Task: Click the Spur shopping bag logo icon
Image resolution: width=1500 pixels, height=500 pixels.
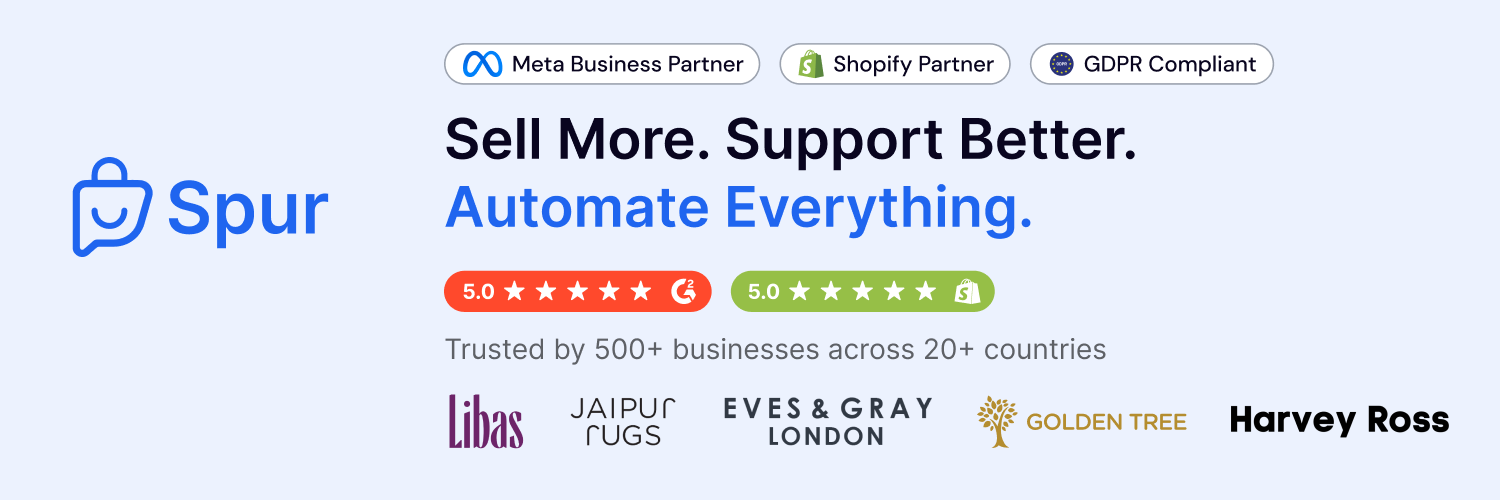Action: point(112,207)
